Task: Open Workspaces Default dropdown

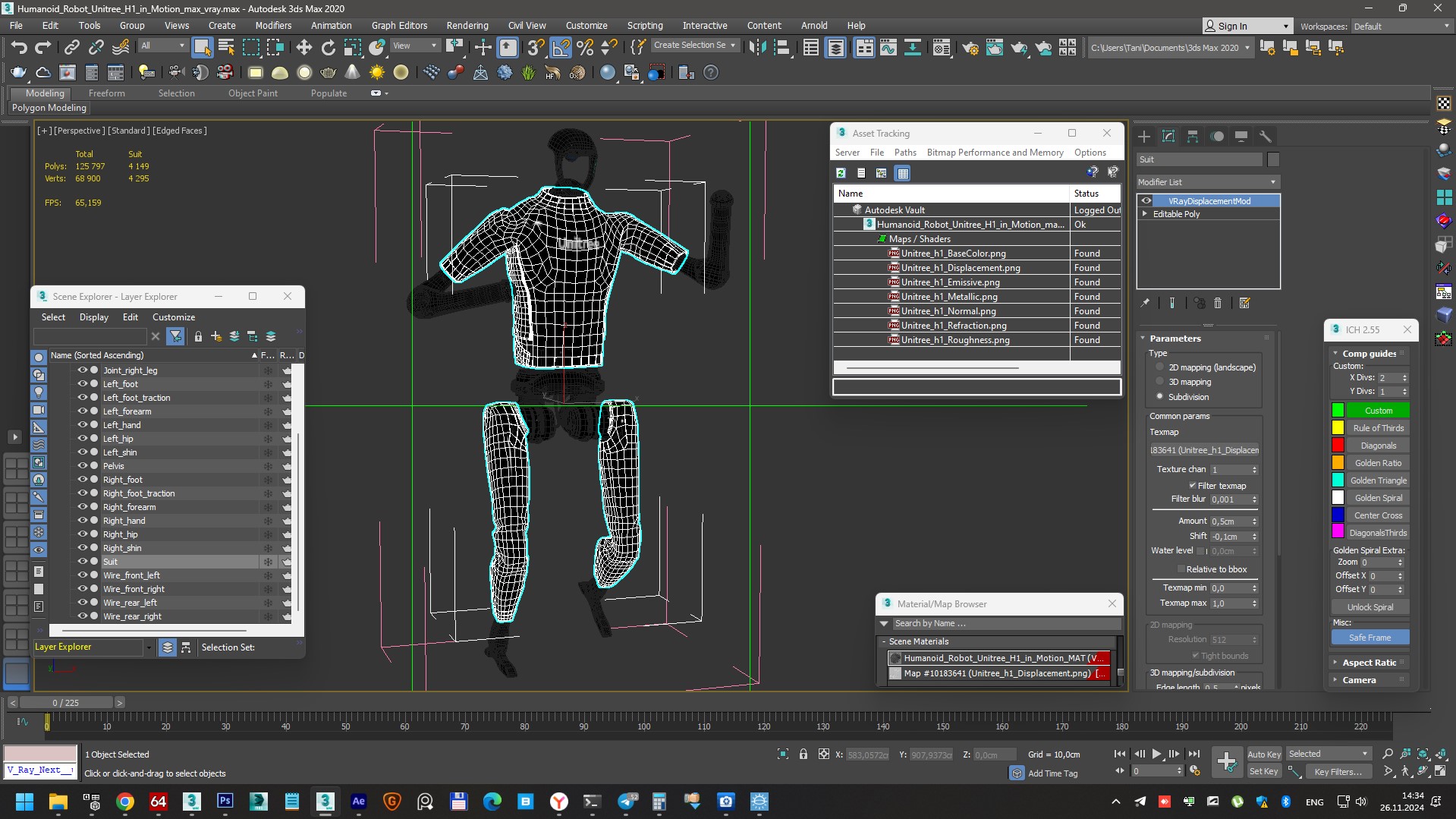Action: point(1401,26)
